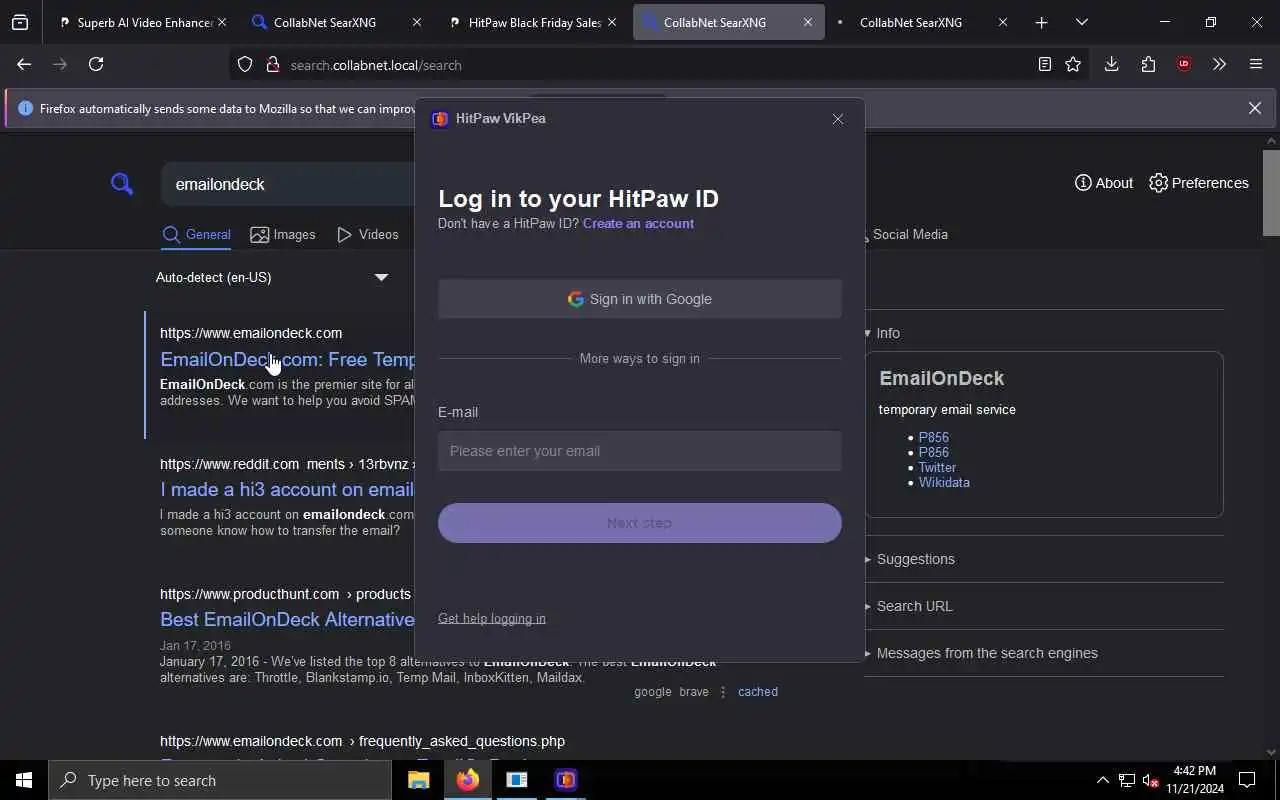
Task: Open a new browser tab
Action: pyautogui.click(x=1041, y=22)
